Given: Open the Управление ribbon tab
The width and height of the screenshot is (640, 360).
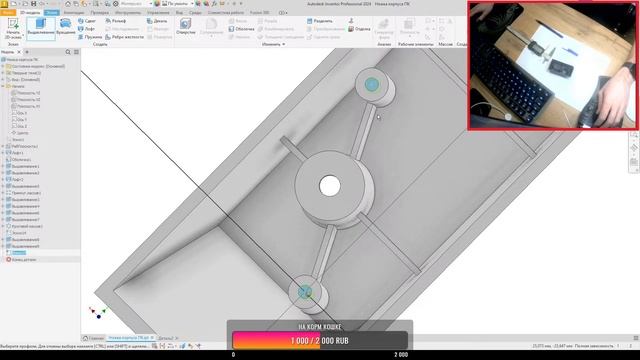Looking at the screenshot, I should coord(158,13).
